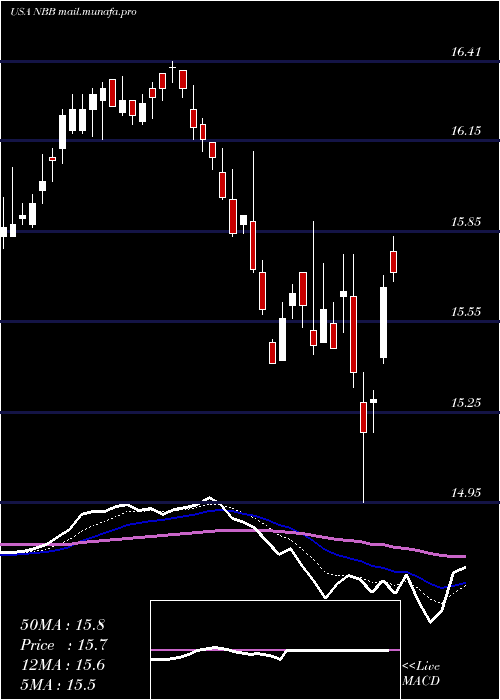Click the 50MA : 15.8 readout
Image resolution: width=500 pixels, height=700 pixels.
pos(62,625)
